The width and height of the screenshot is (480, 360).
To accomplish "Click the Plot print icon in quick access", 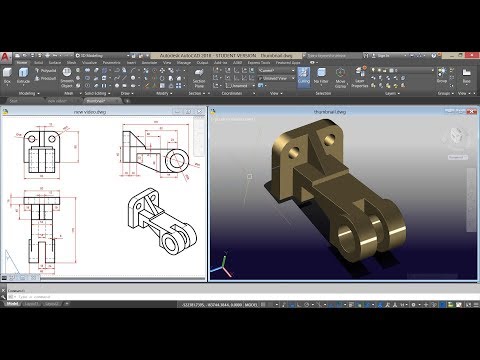I will pyautogui.click(x=48, y=56).
